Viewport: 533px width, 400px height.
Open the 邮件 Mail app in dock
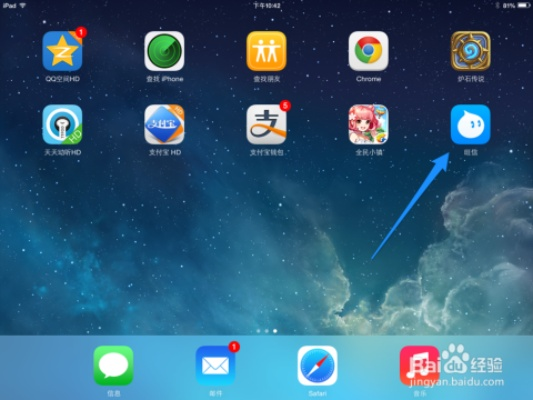pos(216,366)
